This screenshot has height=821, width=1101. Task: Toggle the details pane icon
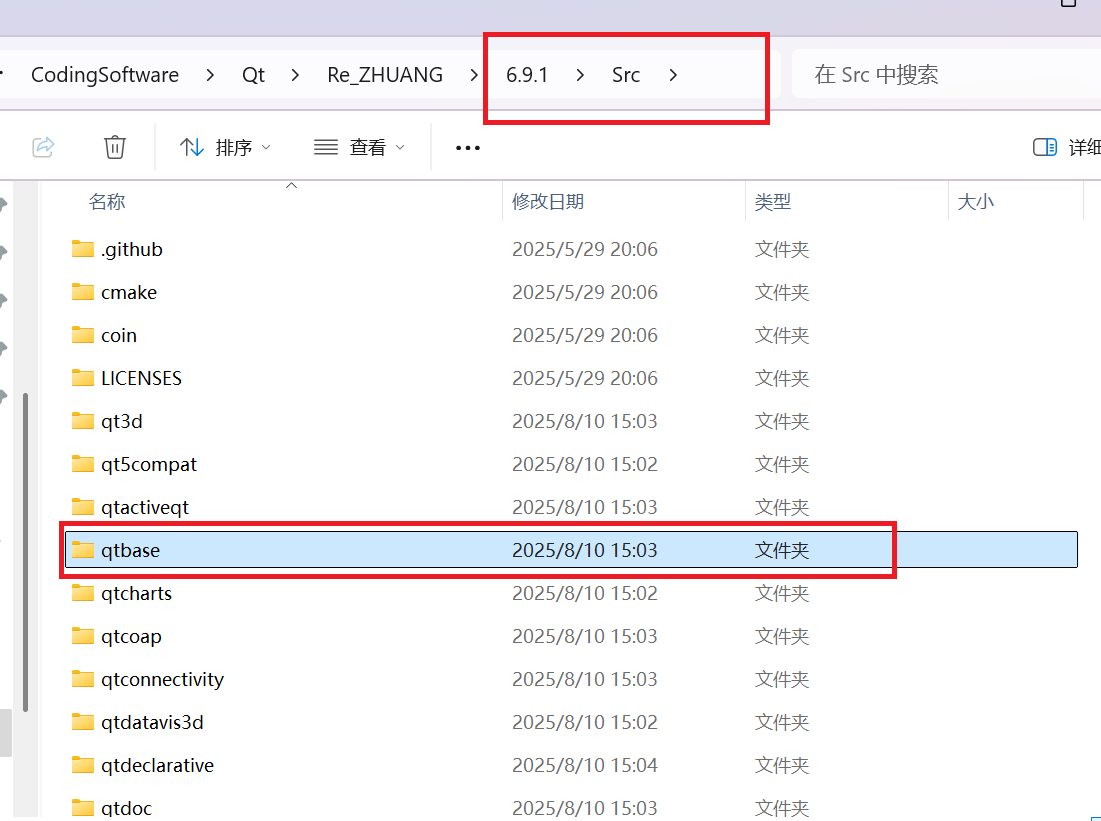coord(1045,147)
